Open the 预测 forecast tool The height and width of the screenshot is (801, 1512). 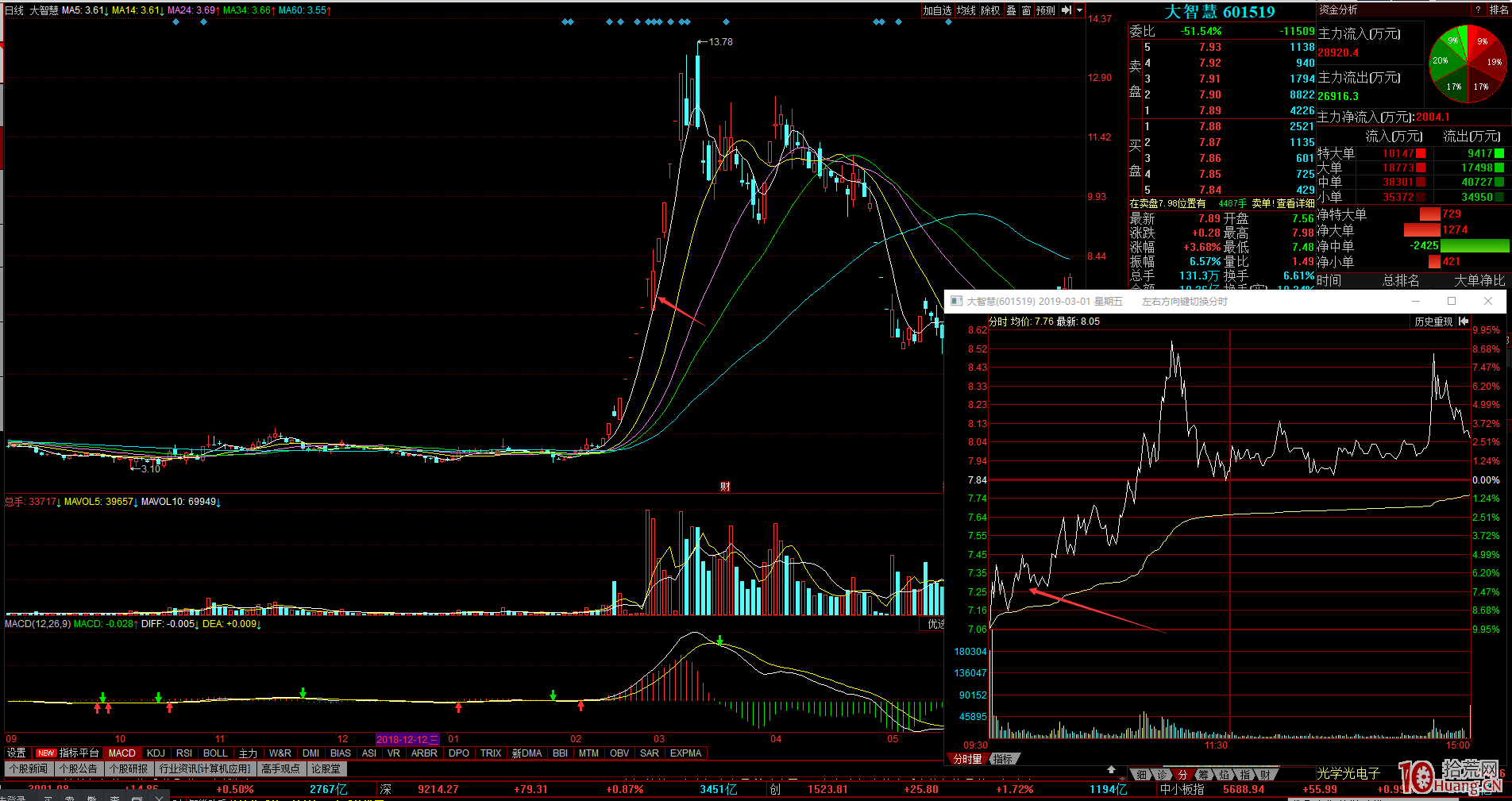tap(1046, 10)
